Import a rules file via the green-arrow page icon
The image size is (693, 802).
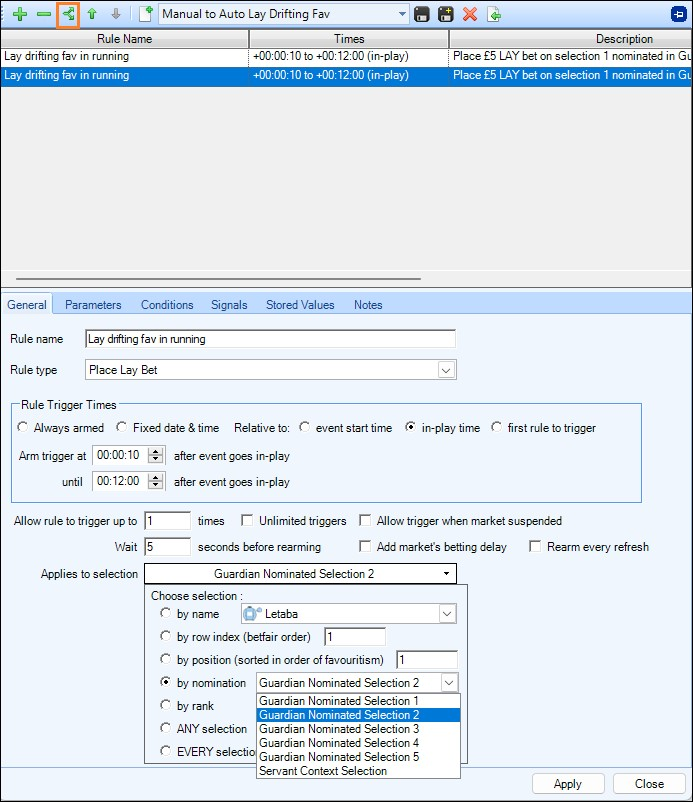tap(494, 14)
